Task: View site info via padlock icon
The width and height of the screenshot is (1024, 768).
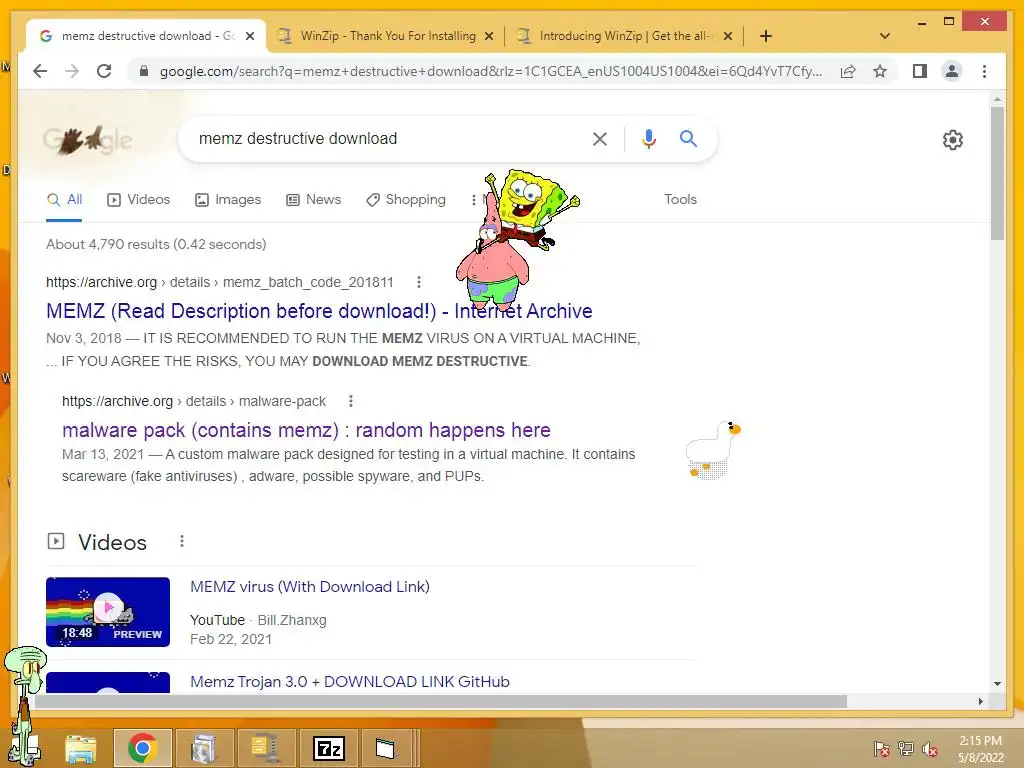Action: click(x=144, y=71)
